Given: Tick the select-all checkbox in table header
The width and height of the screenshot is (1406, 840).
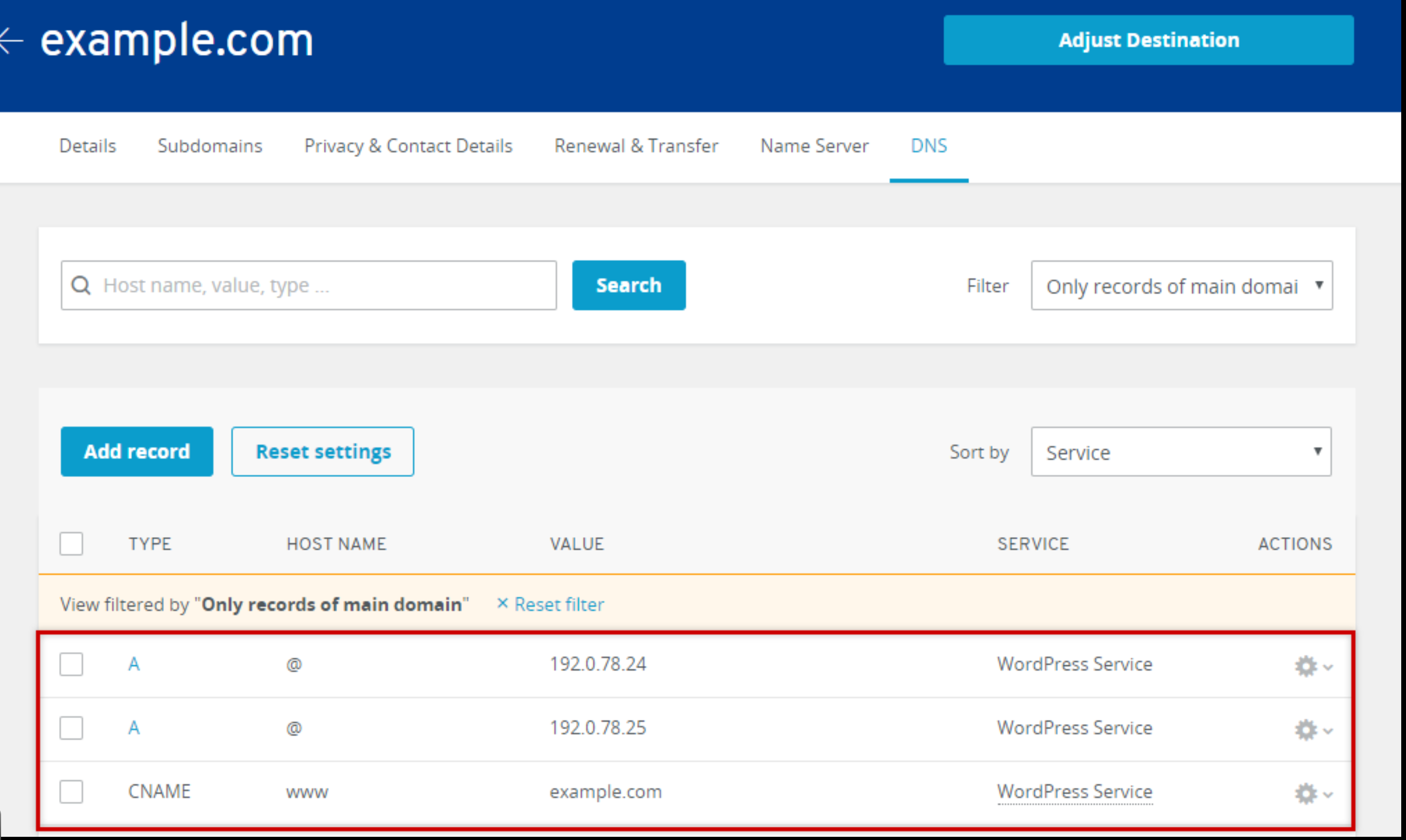Looking at the screenshot, I should (x=71, y=543).
